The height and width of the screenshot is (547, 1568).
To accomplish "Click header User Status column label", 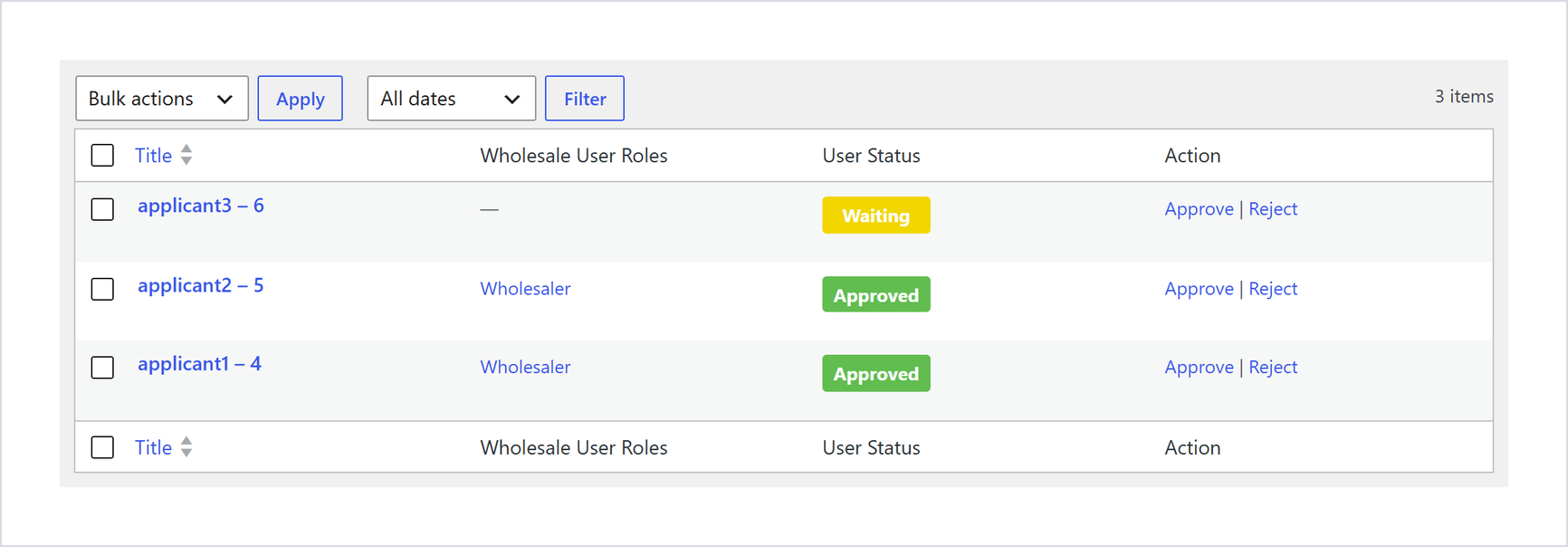I will pos(871,156).
